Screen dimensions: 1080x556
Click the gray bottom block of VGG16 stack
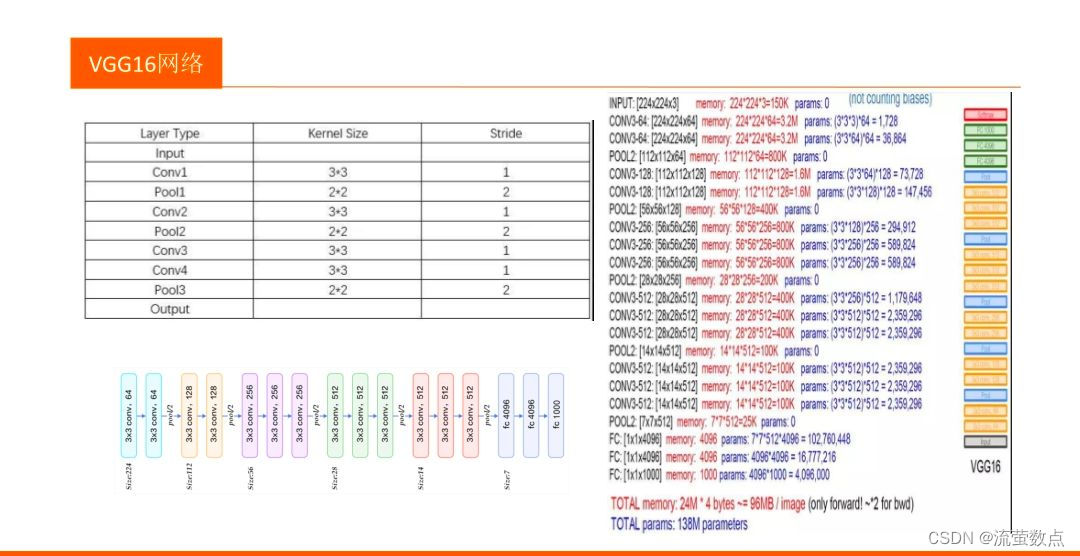pyautogui.click(x=985, y=442)
